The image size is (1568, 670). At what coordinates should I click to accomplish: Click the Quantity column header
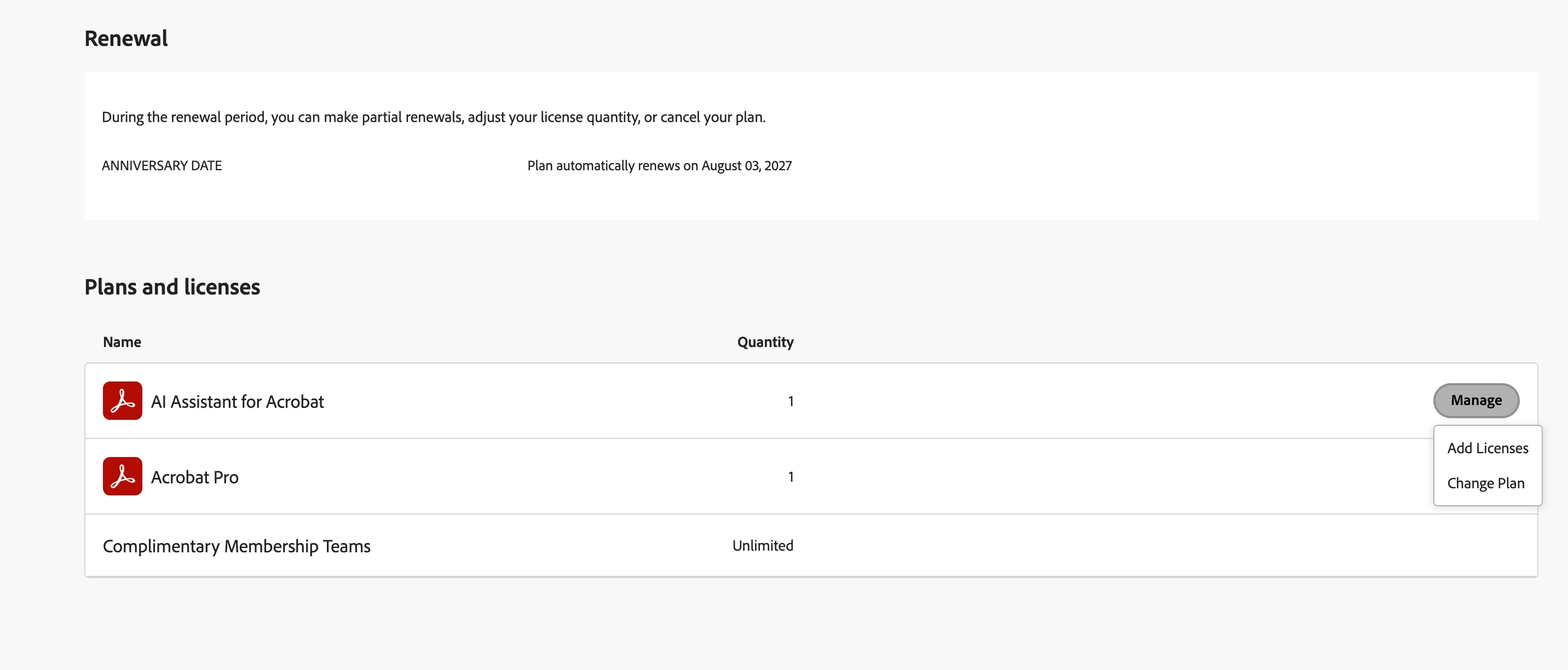point(765,342)
